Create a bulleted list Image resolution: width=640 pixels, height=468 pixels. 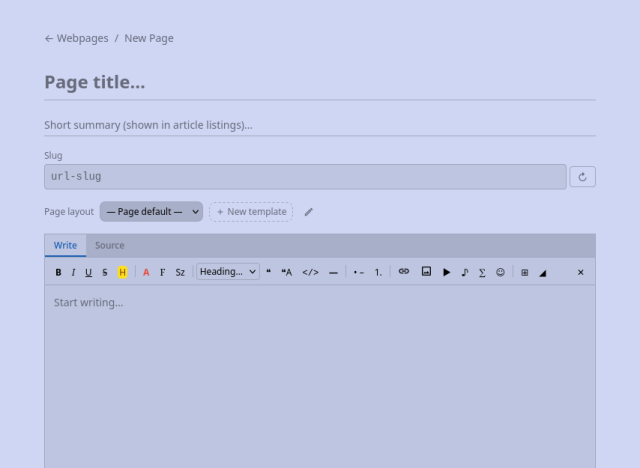tap(358, 272)
